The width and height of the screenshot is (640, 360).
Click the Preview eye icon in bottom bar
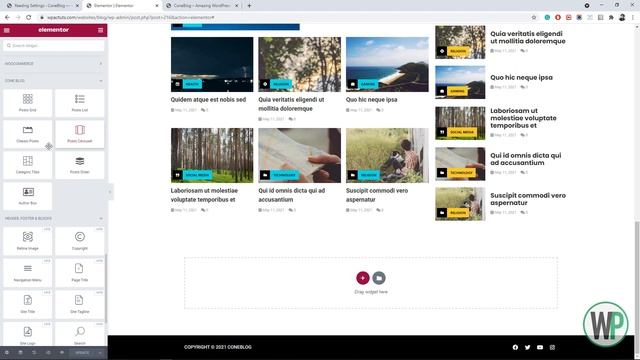tap(62, 353)
